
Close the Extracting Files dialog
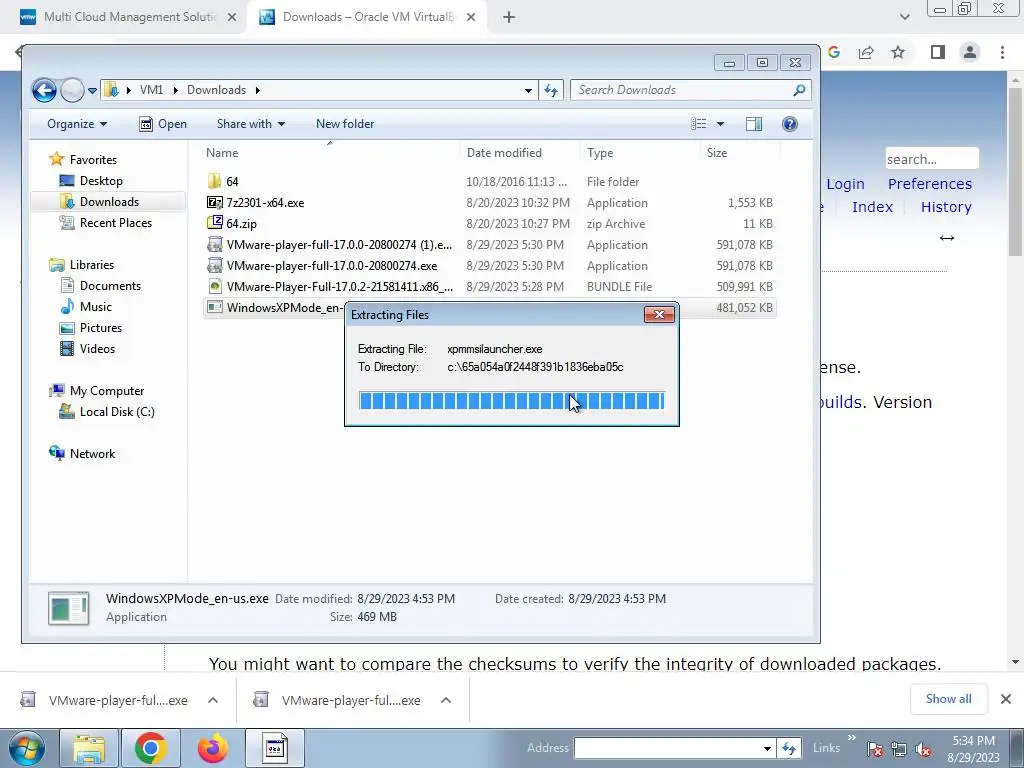click(x=659, y=315)
